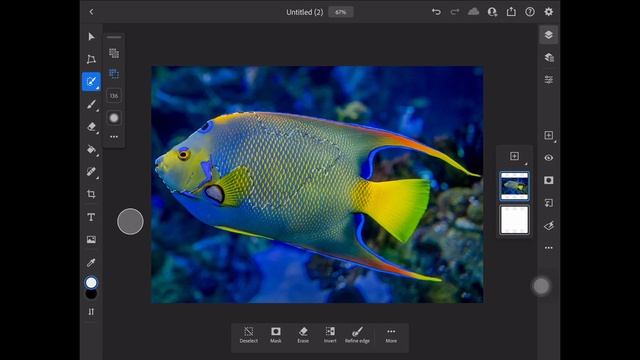
Task: Select the Paint Bucket fill tool
Action: pyautogui.click(x=91, y=149)
